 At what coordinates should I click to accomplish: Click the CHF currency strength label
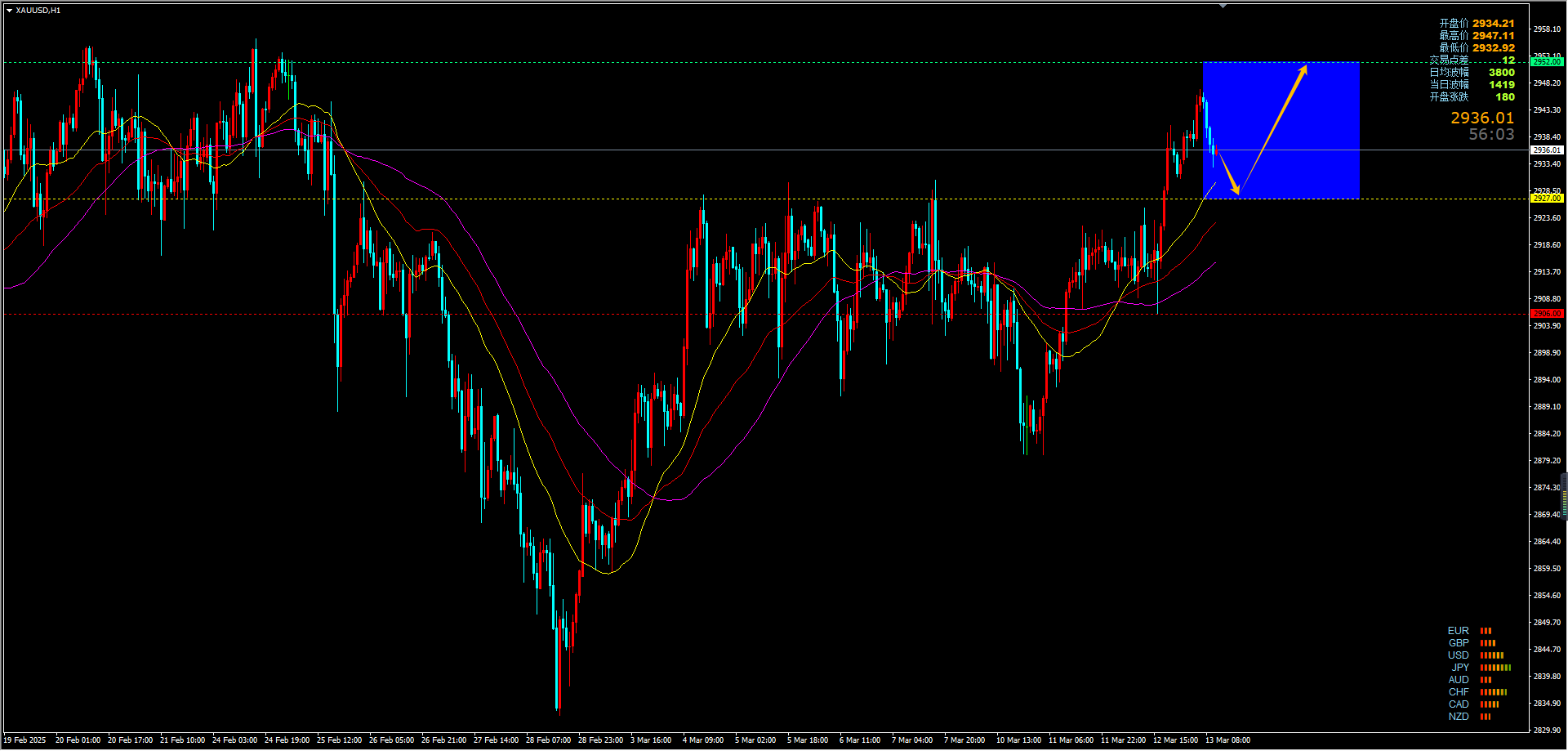(x=1459, y=692)
